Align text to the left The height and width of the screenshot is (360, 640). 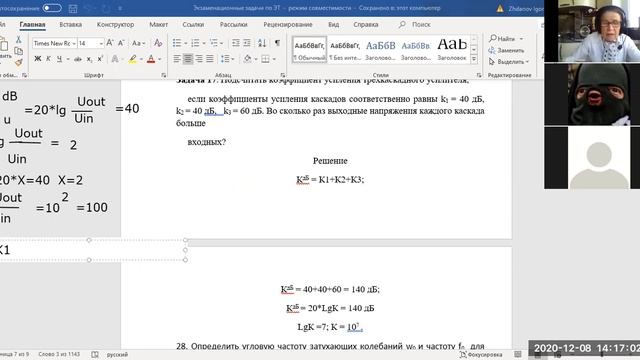177,59
